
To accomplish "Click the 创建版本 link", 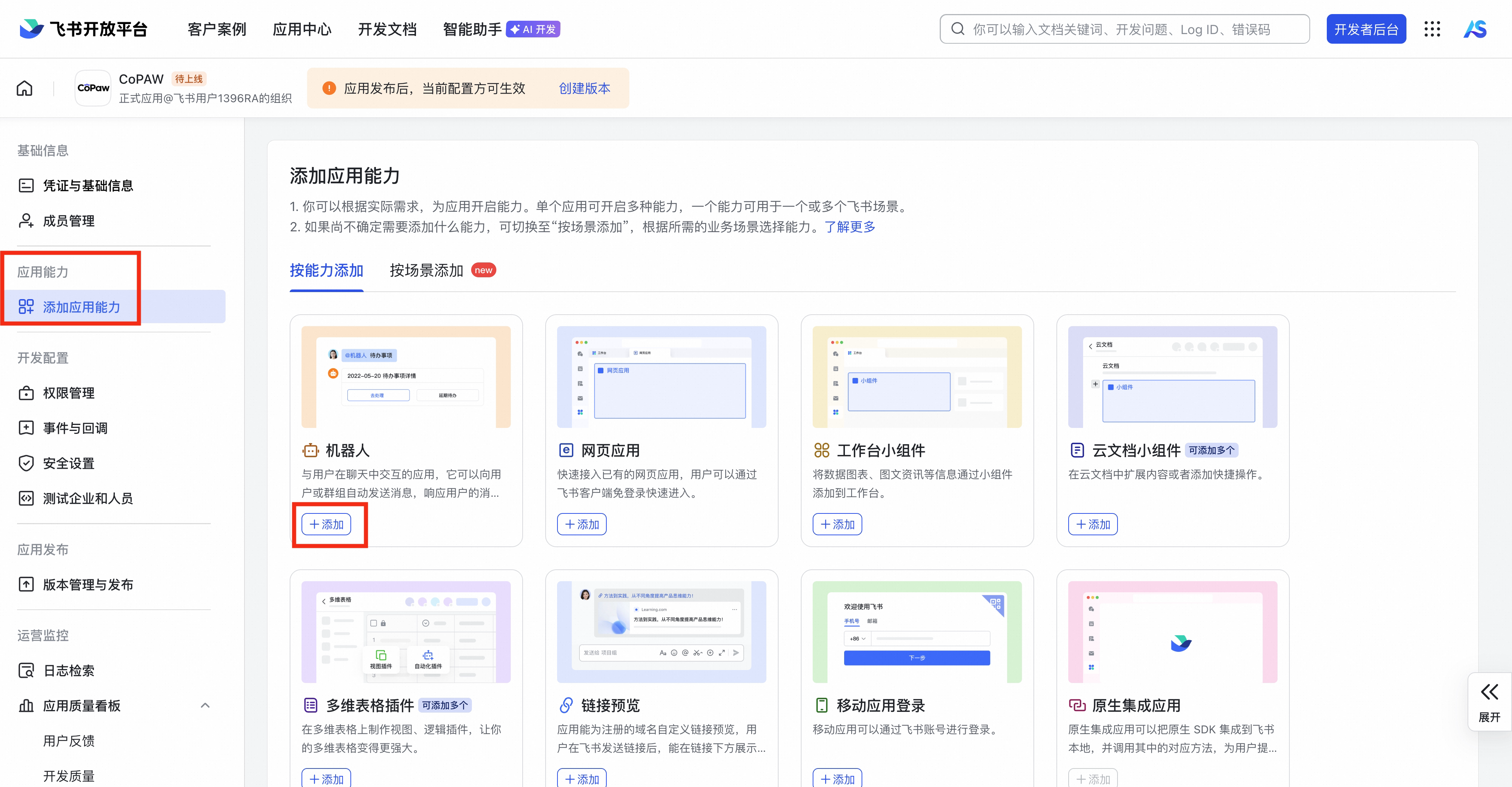I will pos(584,88).
